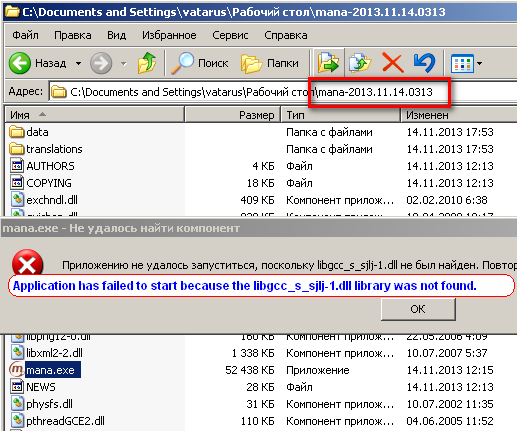This screenshot has width=517, height=431.
Task: Click the 409 КБ size of exchndl.dll
Action: click(257, 200)
